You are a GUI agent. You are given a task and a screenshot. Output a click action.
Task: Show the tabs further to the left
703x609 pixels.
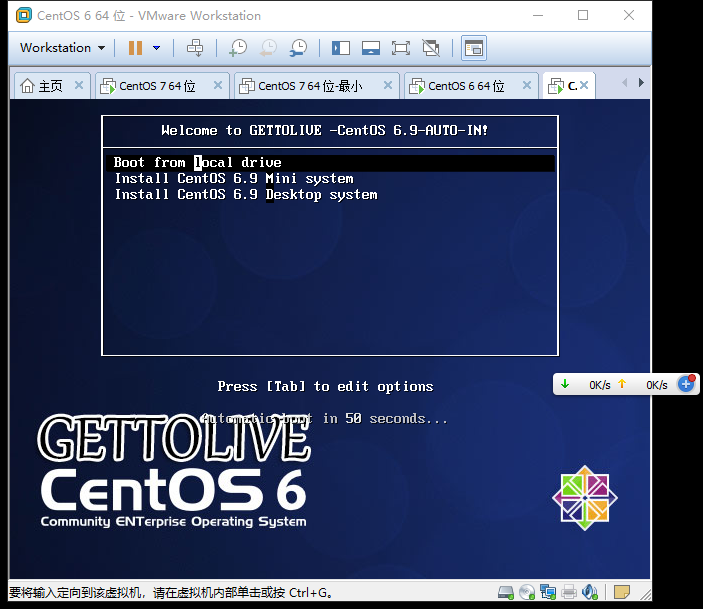point(625,83)
